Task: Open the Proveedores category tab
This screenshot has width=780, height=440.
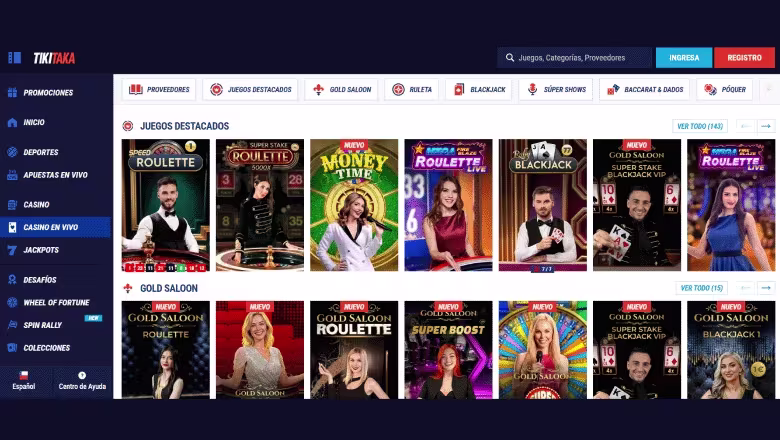Action: point(159,89)
